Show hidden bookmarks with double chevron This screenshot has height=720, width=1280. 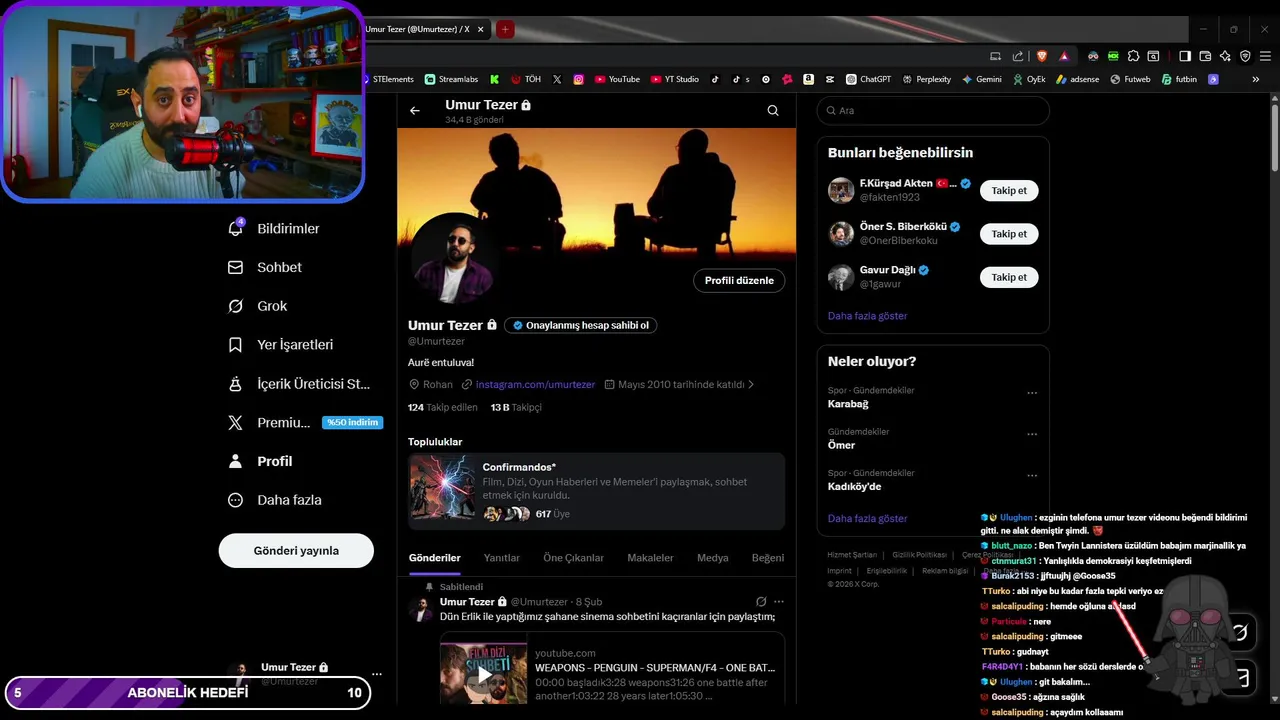pyautogui.click(x=1256, y=79)
